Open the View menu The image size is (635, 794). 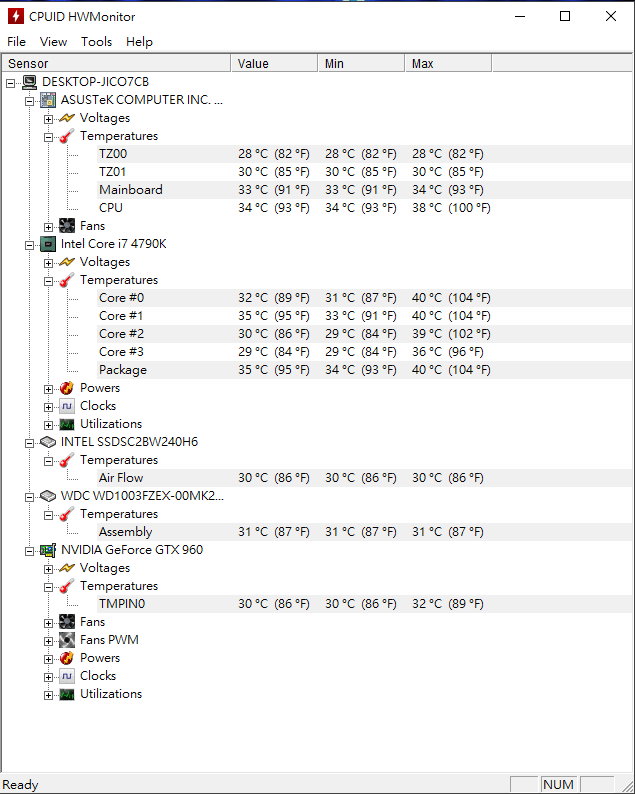[x=53, y=42]
